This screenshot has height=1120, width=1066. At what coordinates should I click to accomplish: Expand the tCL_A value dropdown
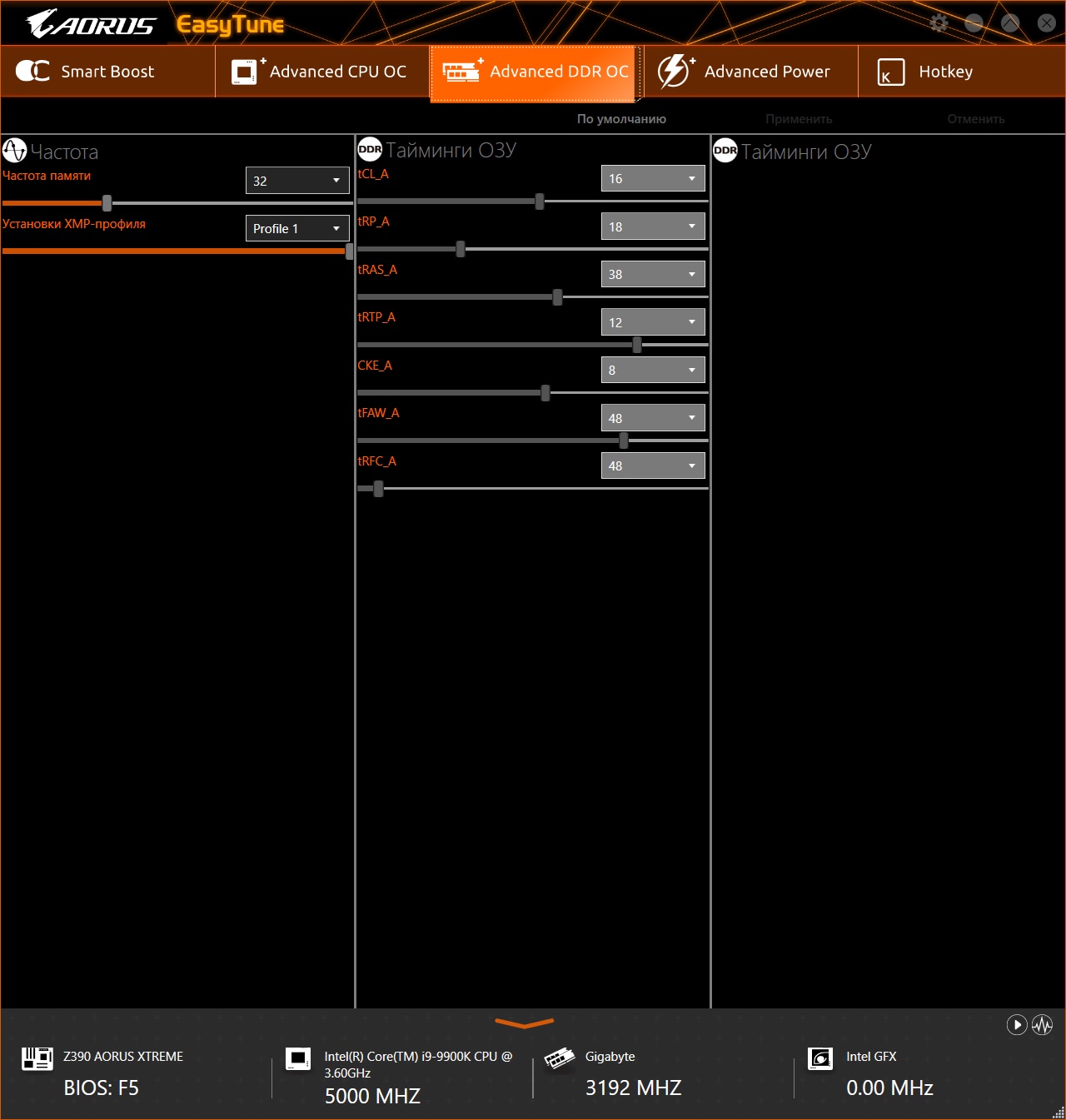pyautogui.click(x=653, y=178)
